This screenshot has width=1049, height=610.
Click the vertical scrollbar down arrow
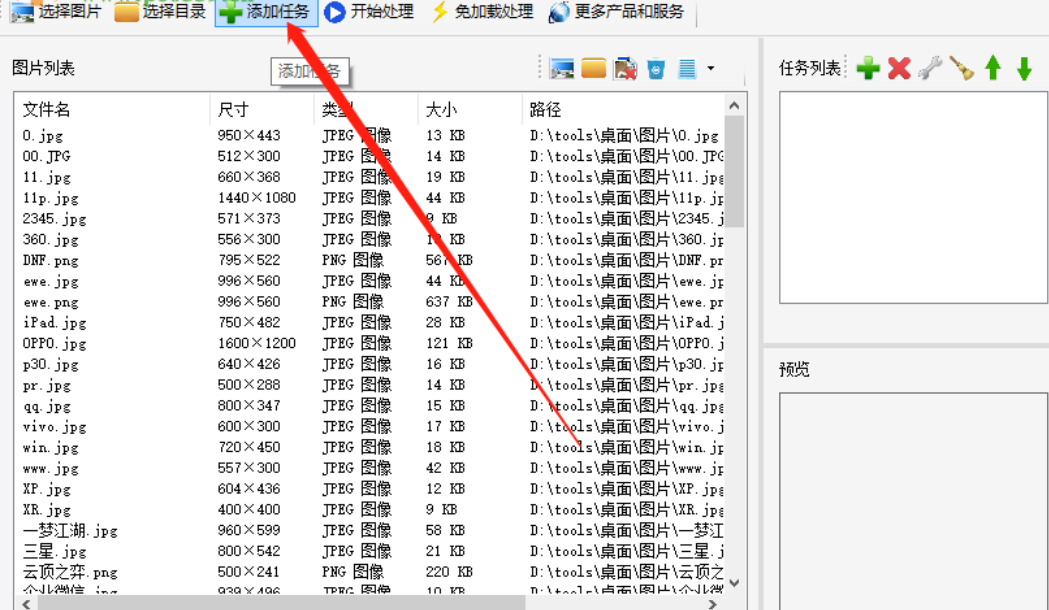click(x=734, y=583)
